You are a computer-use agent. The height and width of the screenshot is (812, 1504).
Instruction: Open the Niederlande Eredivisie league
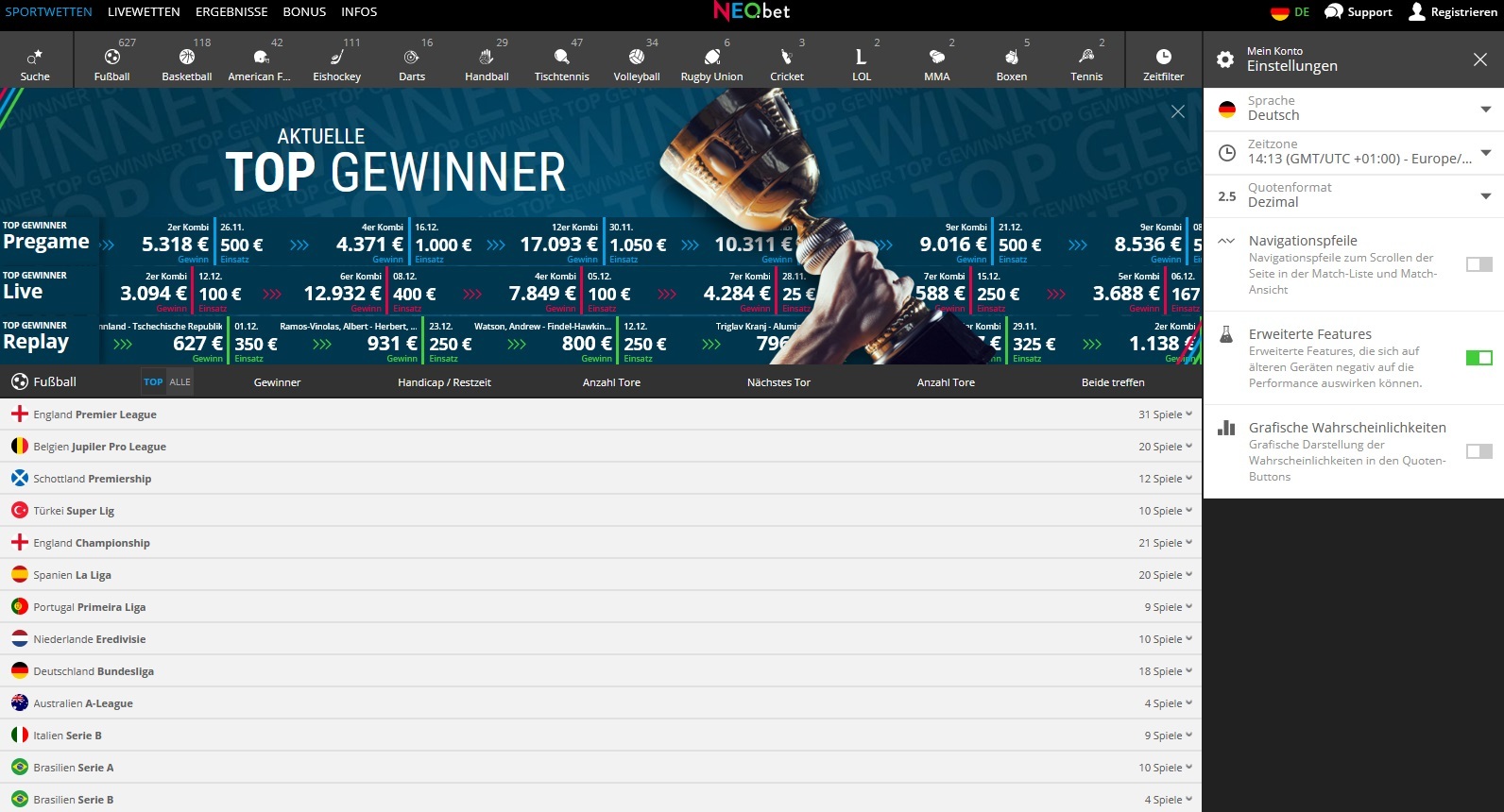601,639
